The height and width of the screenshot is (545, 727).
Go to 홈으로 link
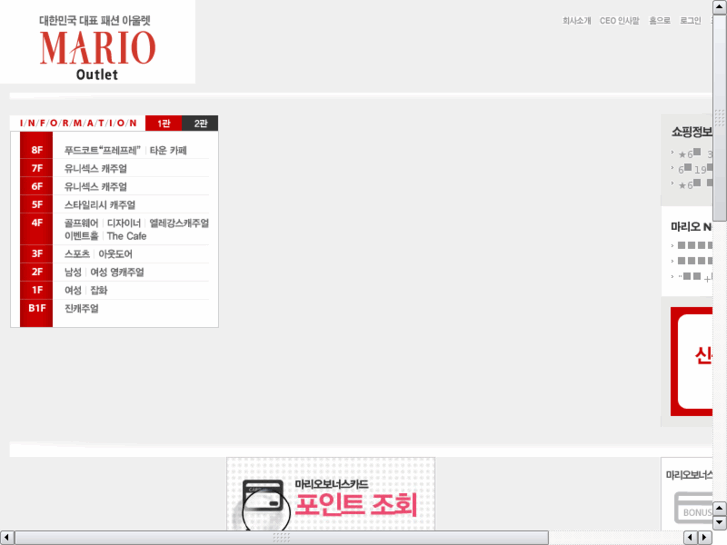(660, 21)
